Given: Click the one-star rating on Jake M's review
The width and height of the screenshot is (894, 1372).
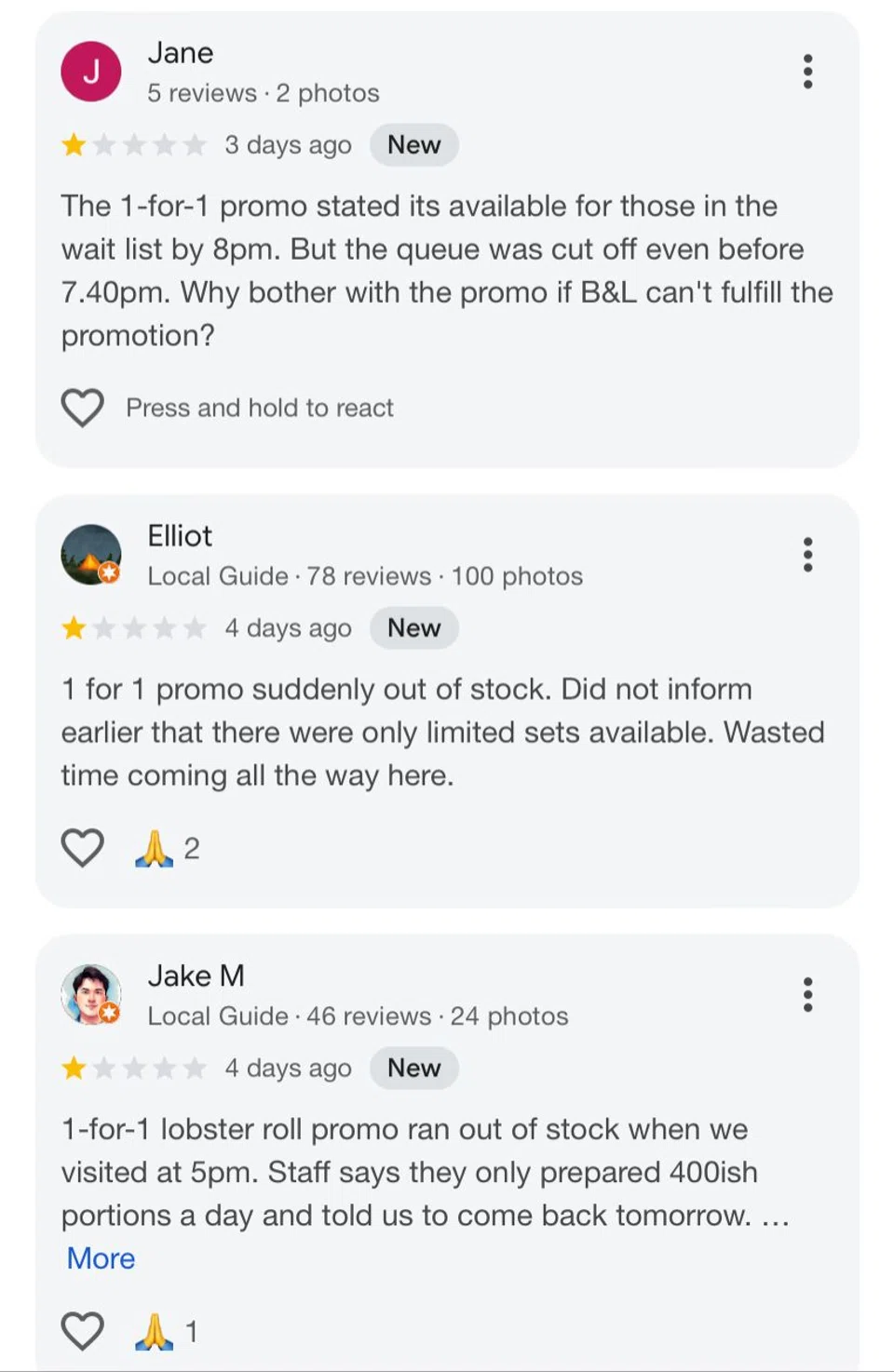Looking at the screenshot, I should pyautogui.click(x=133, y=1068).
